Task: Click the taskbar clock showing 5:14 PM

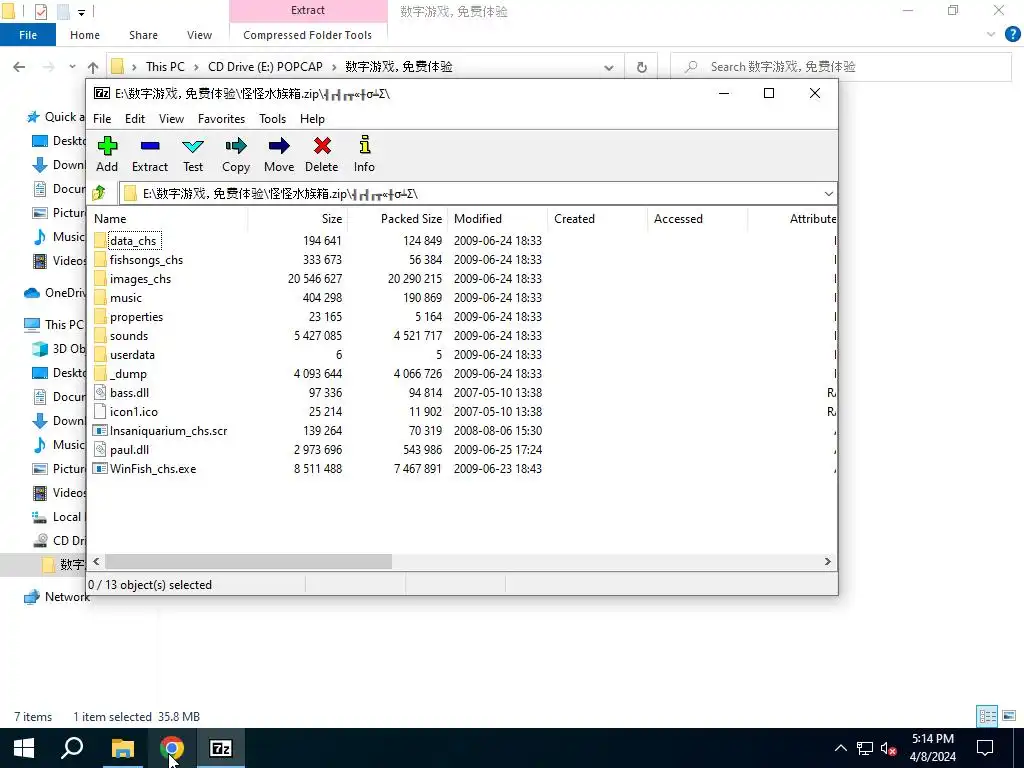Action: [933, 748]
